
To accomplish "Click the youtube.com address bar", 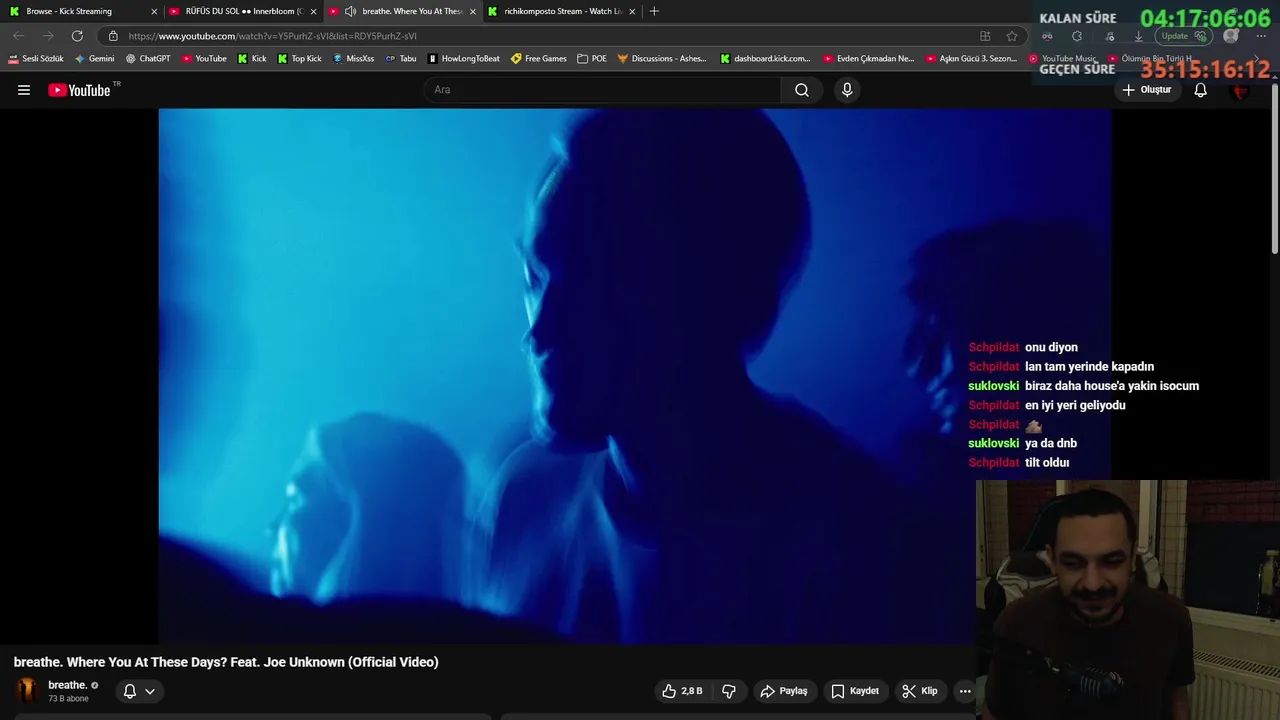I will (x=545, y=36).
